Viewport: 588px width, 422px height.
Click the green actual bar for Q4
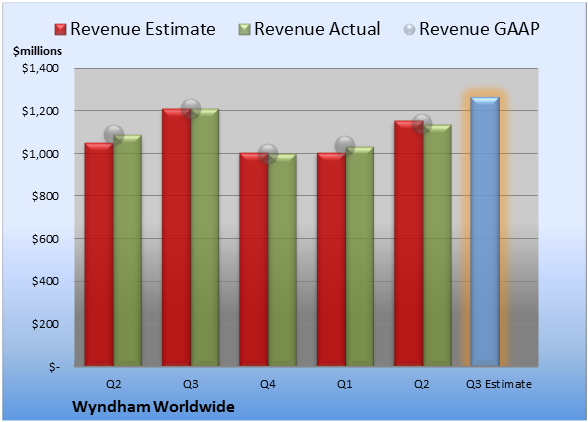coord(282,260)
